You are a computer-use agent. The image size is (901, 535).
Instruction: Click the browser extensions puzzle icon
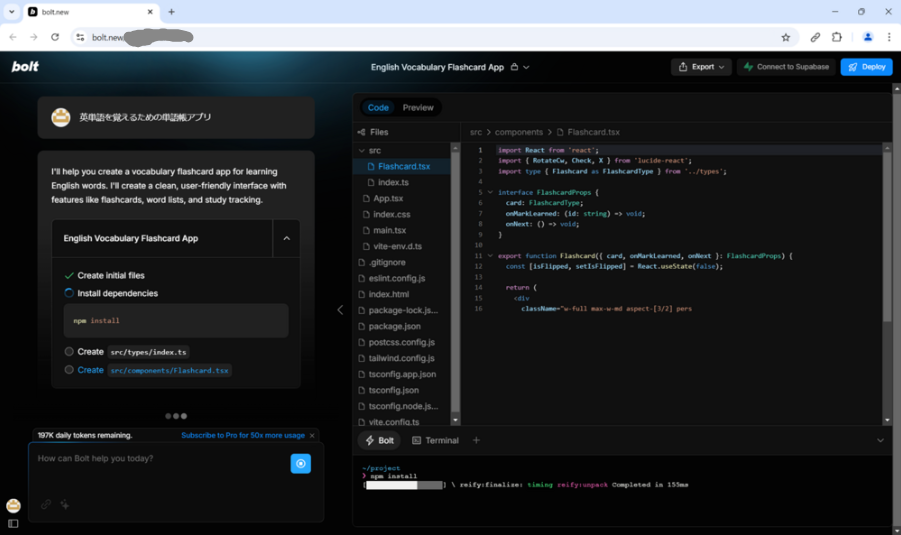tap(837, 37)
